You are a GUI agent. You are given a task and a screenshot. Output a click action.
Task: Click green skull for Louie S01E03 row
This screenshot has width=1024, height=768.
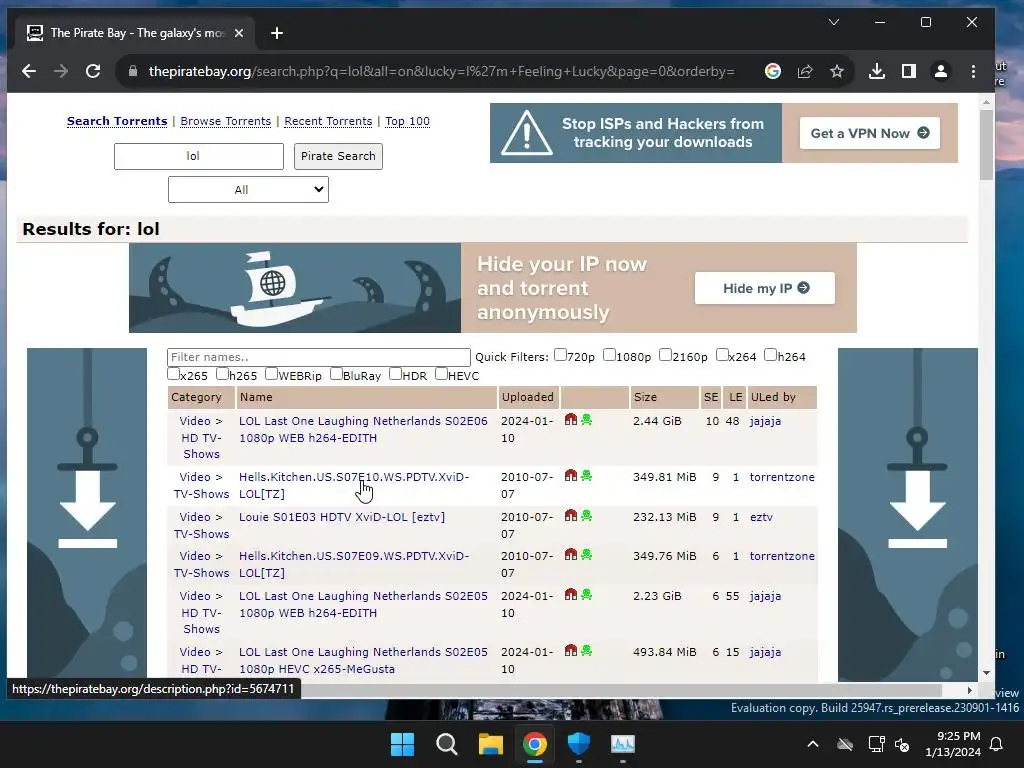[x=586, y=515]
